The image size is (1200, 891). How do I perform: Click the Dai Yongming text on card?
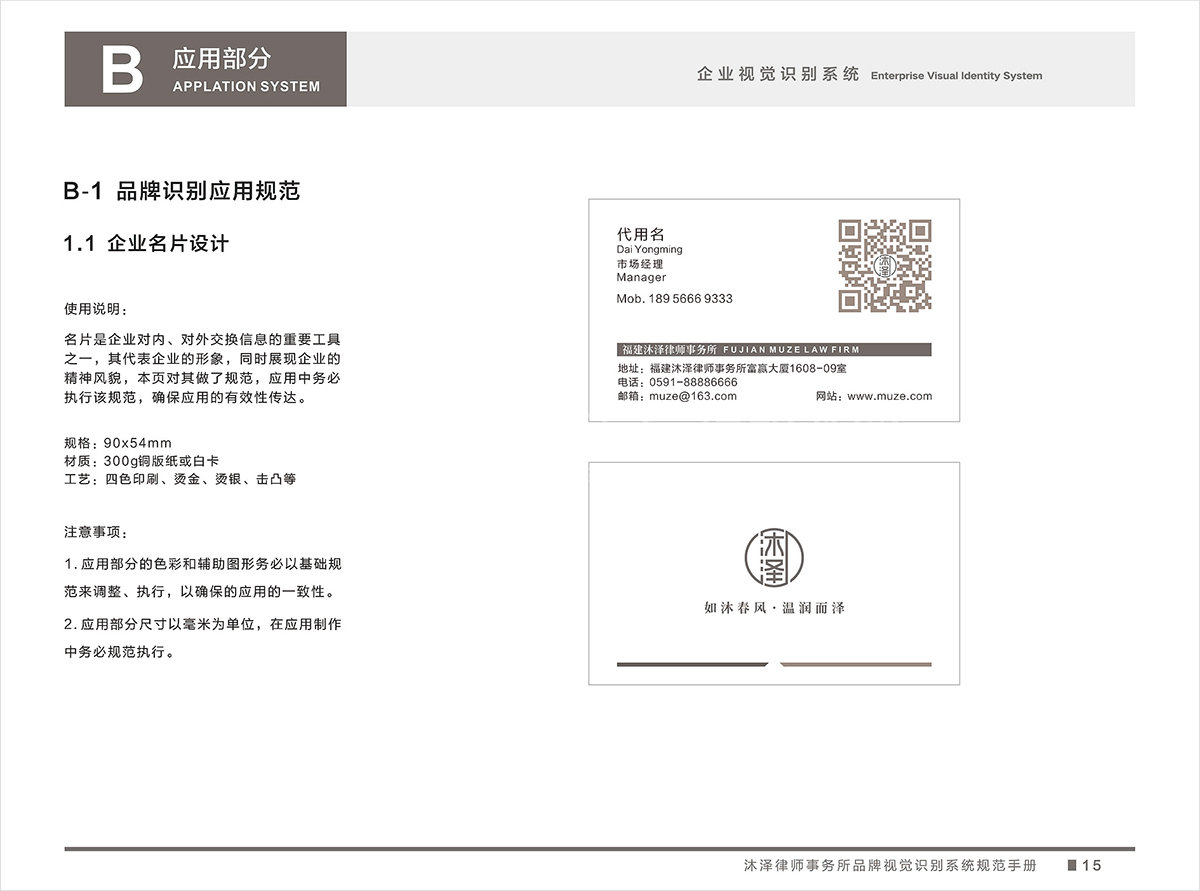649,249
